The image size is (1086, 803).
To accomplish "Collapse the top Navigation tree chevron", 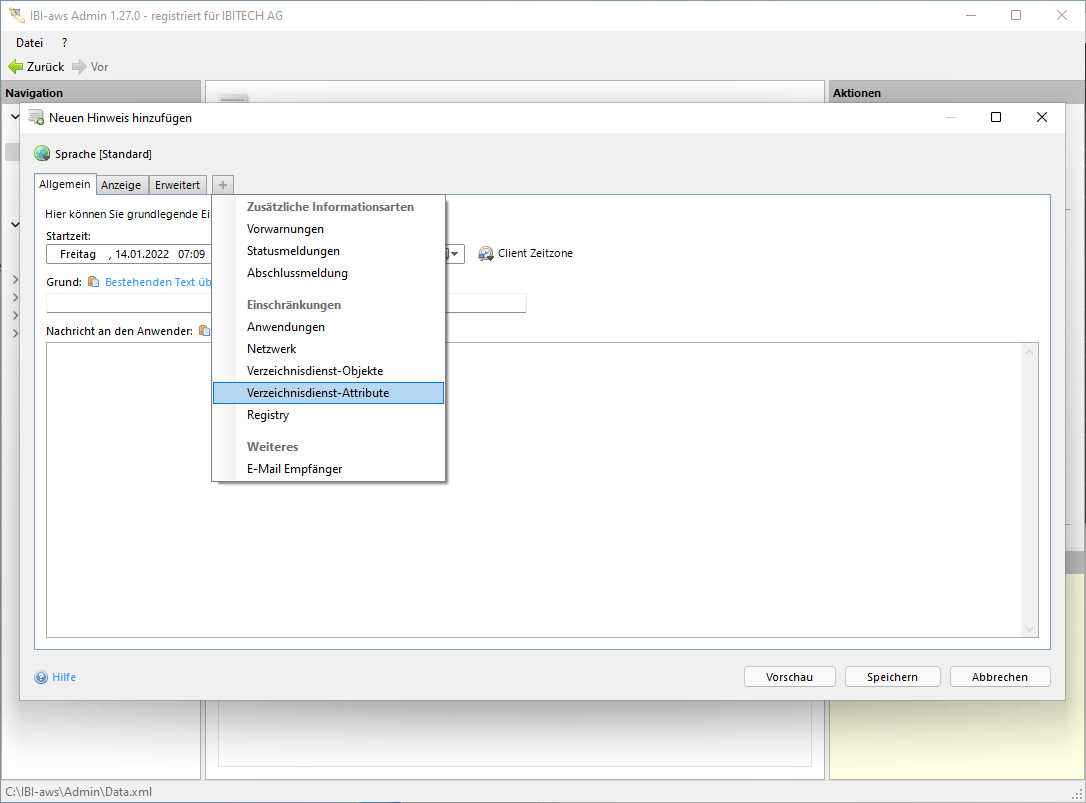I will tap(15, 117).
